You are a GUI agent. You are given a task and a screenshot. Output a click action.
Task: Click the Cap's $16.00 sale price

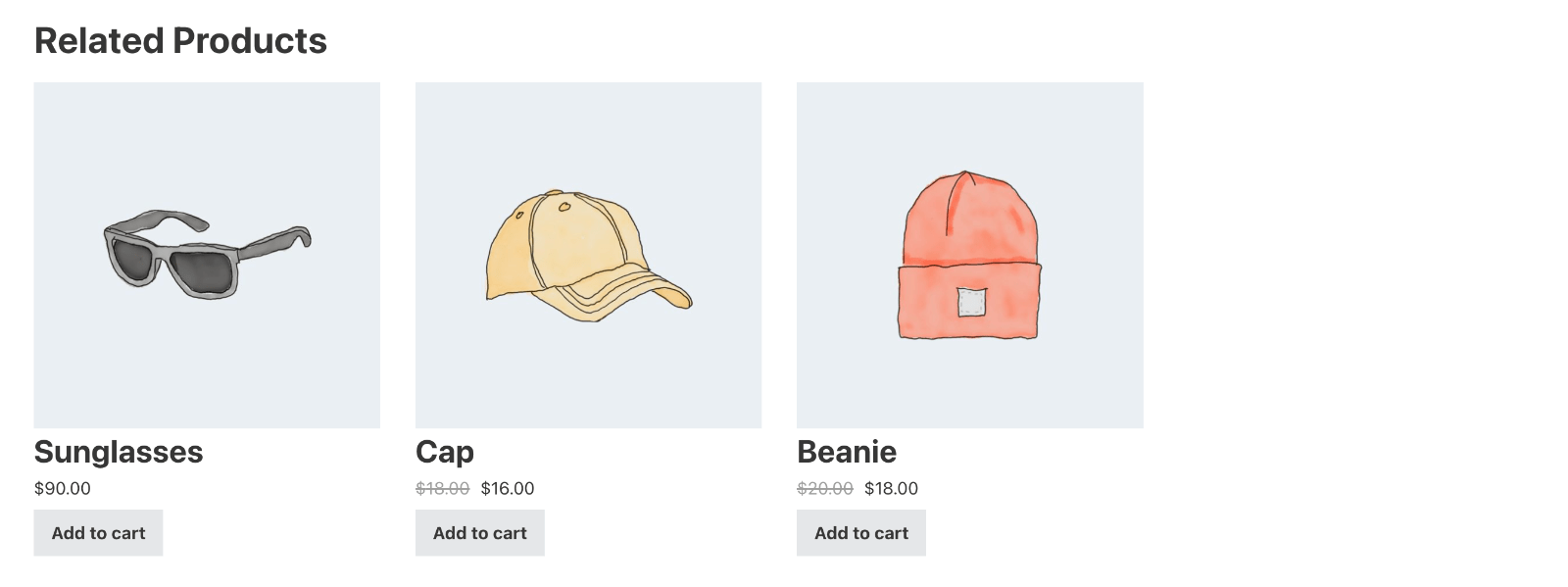click(508, 488)
